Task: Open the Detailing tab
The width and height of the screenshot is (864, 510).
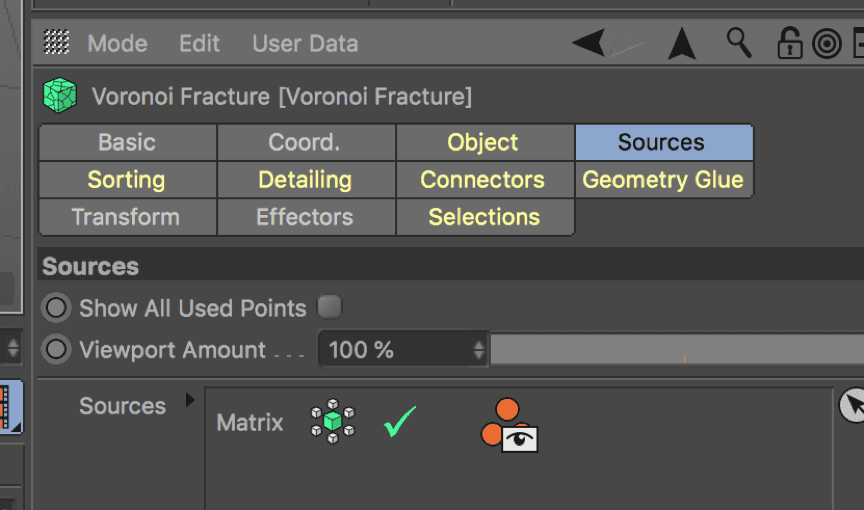Action: [305, 180]
